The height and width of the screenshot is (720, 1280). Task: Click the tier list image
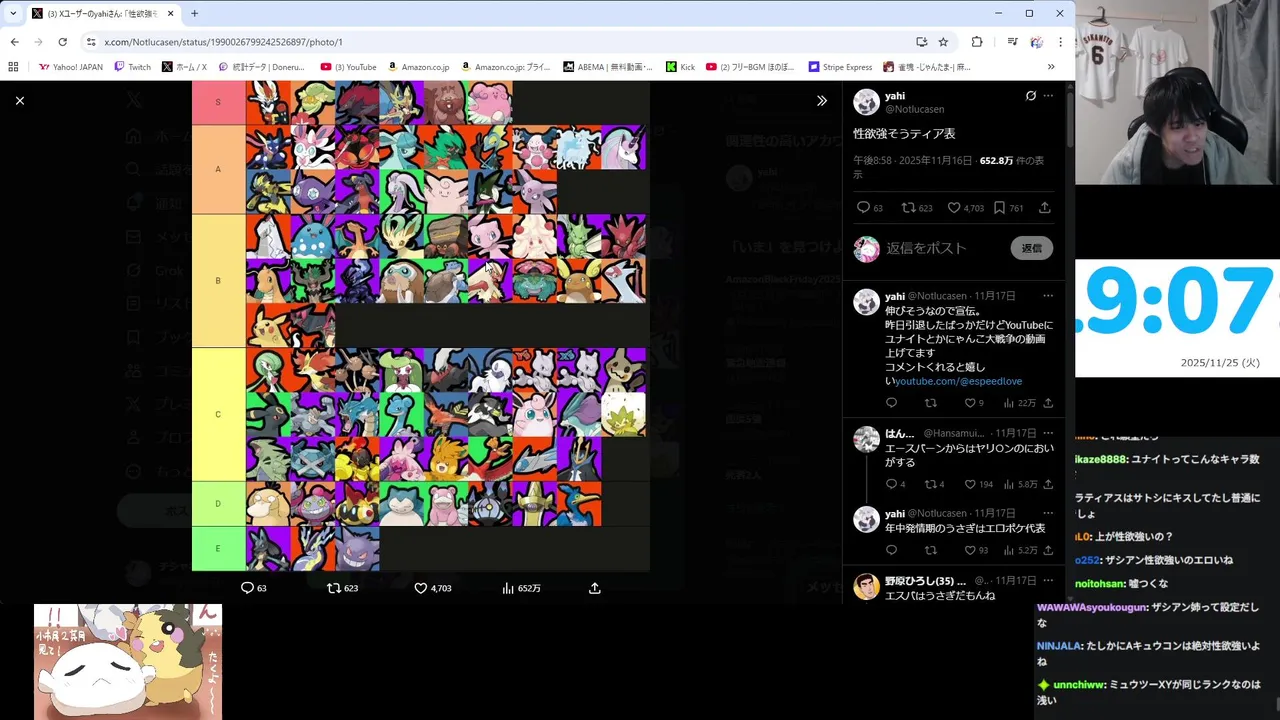point(421,326)
